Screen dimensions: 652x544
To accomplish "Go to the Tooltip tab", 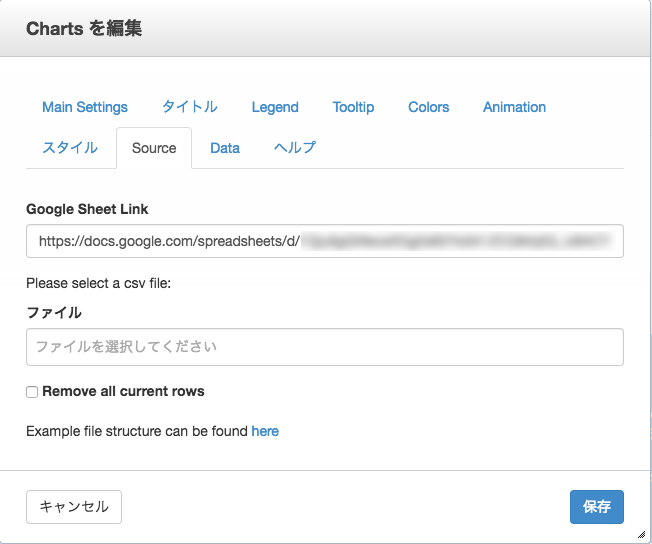I will click(x=353, y=107).
